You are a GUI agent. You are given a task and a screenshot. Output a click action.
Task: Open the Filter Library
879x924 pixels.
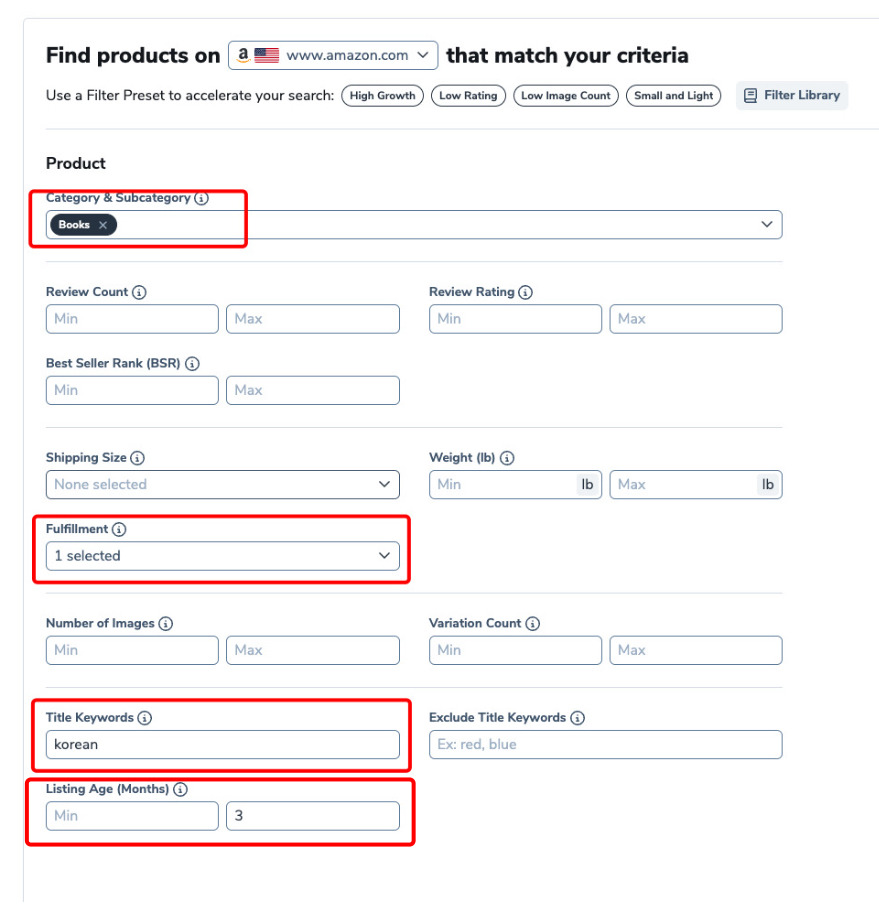click(792, 96)
